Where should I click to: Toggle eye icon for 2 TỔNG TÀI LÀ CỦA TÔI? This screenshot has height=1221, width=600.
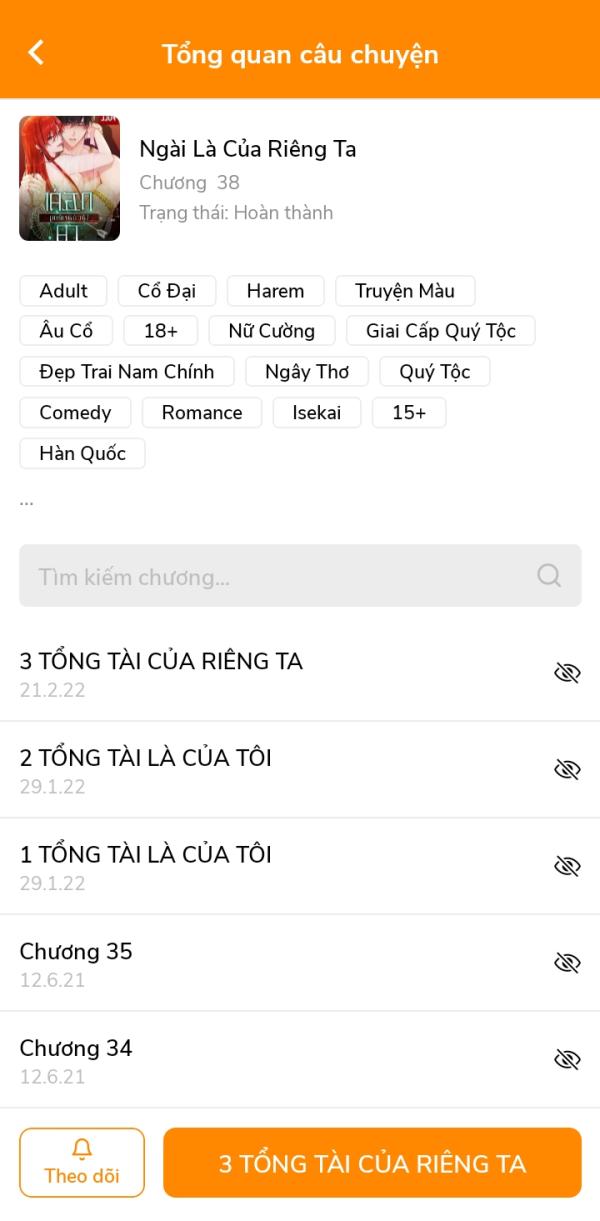point(567,769)
